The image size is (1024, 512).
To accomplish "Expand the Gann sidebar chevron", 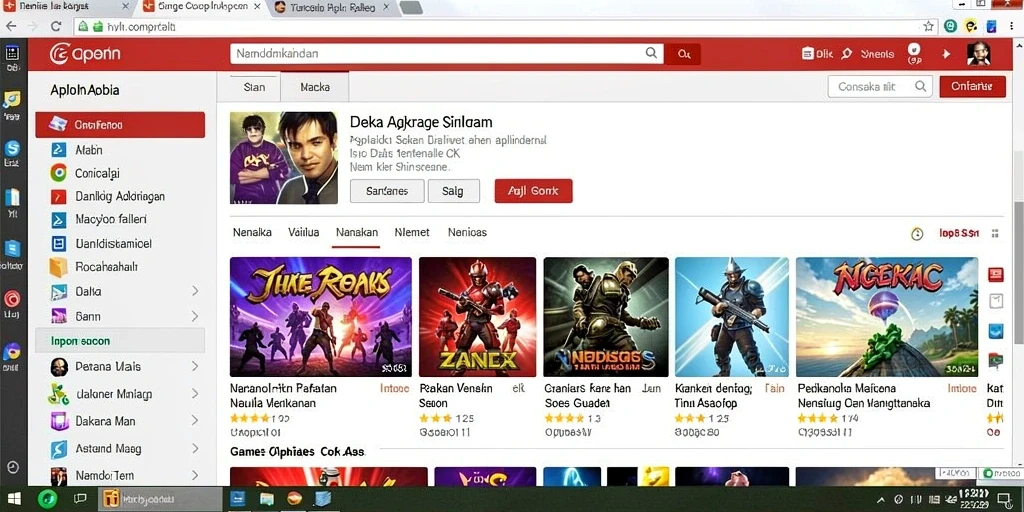I will [x=195, y=316].
